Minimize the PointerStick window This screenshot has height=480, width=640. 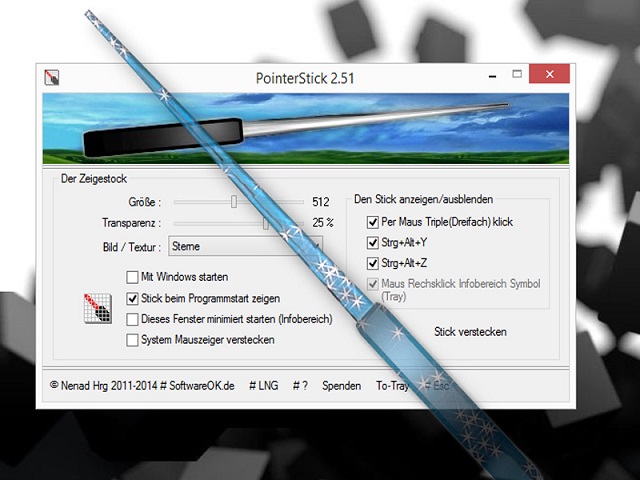(493, 75)
